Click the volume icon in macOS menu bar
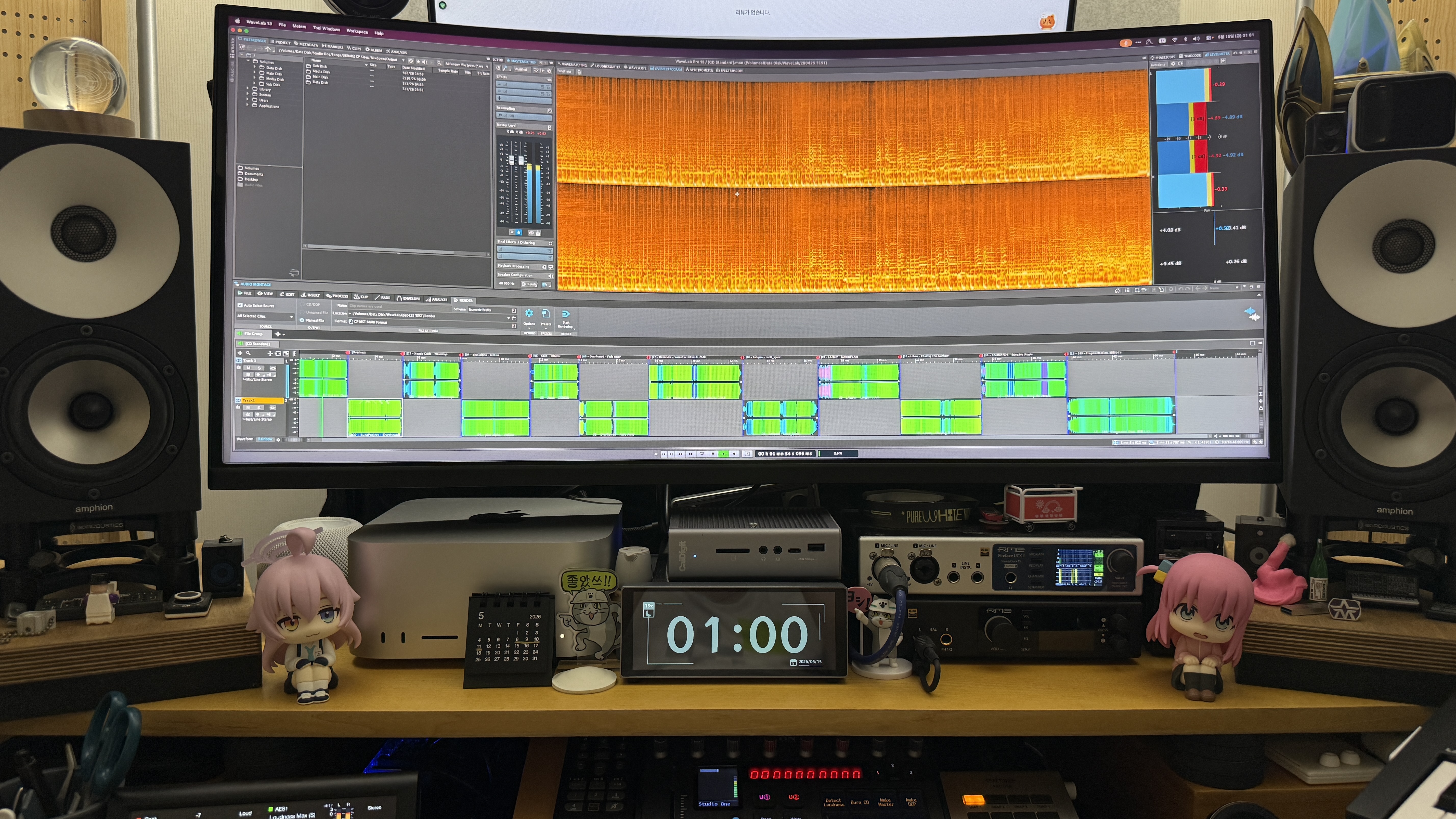1456x819 pixels. (1196, 39)
